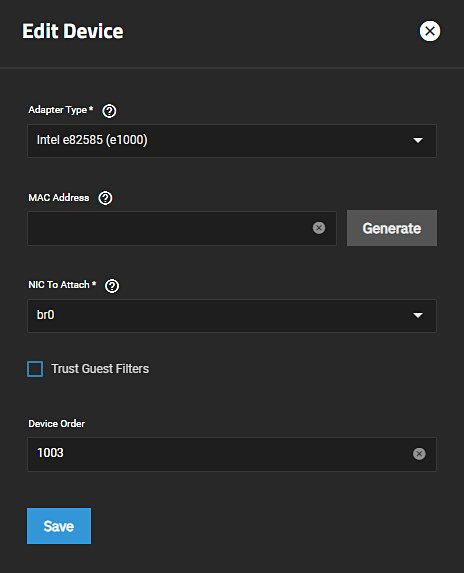Show help for MAC Address field
The width and height of the screenshot is (464, 573).
[x=105, y=198]
